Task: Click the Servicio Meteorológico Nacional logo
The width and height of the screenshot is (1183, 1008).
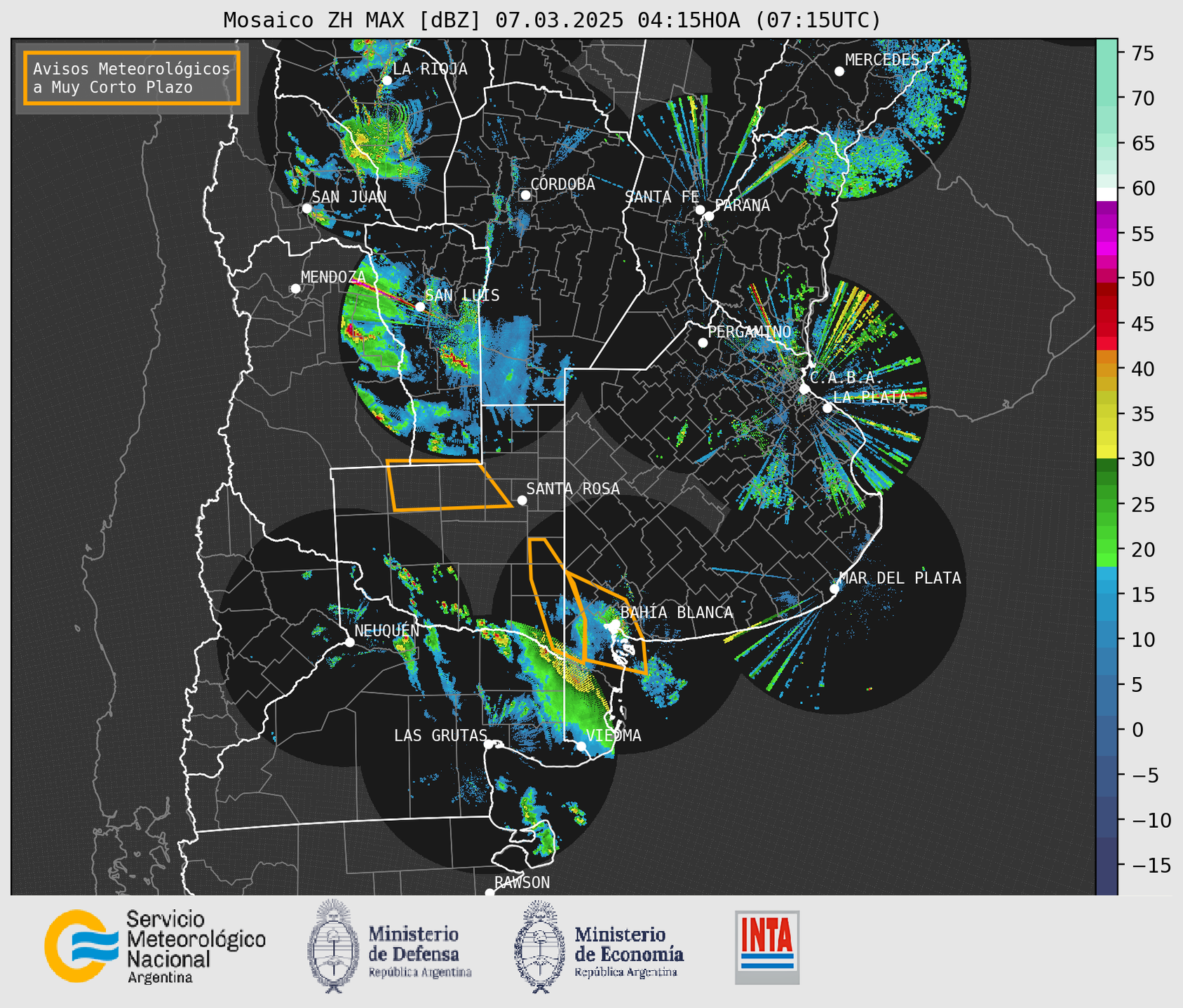Action: tap(155, 947)
